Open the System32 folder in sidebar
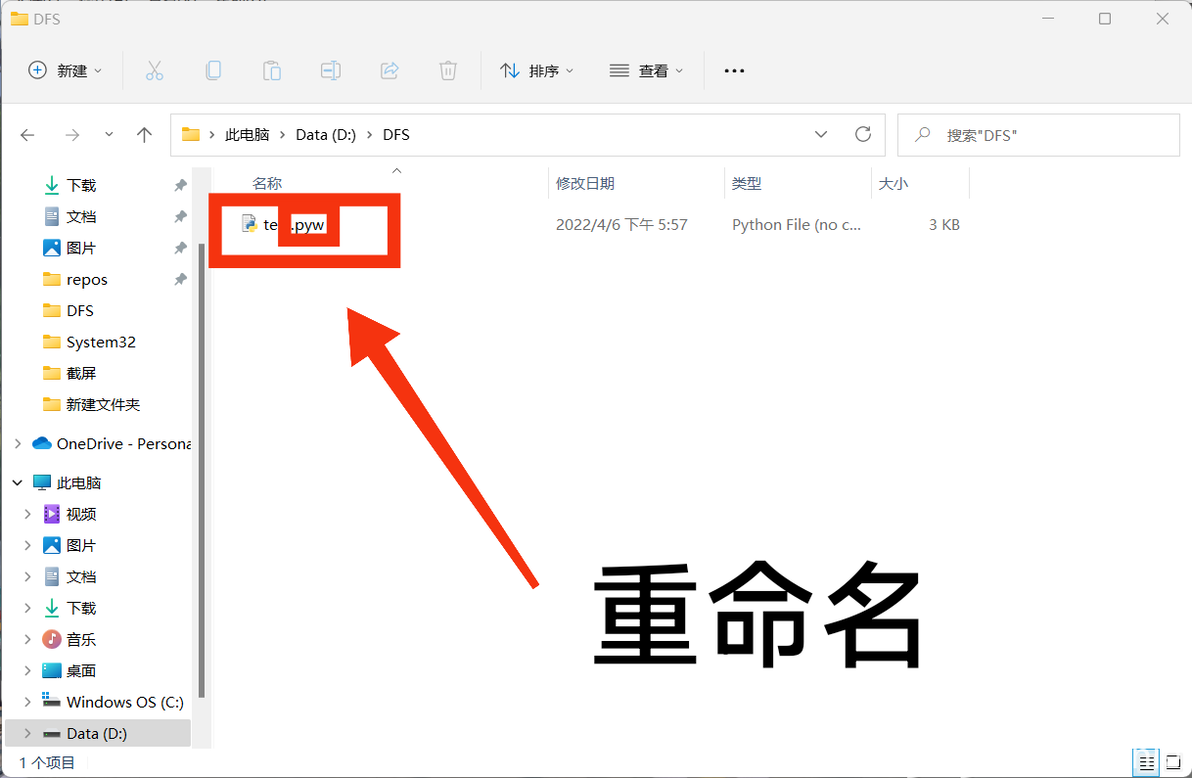1192x778 pixels. pos(101,341)
